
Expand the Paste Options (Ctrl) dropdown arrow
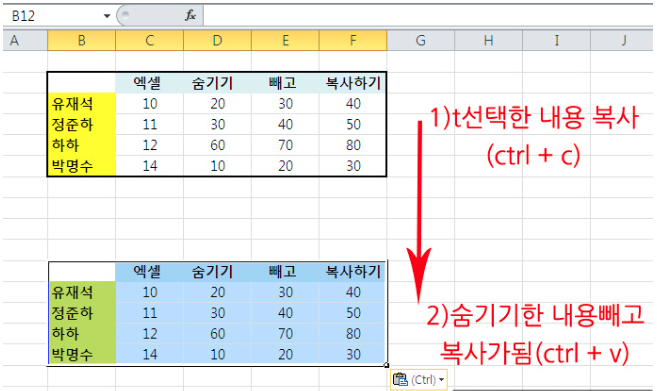[x=441, y=380]
